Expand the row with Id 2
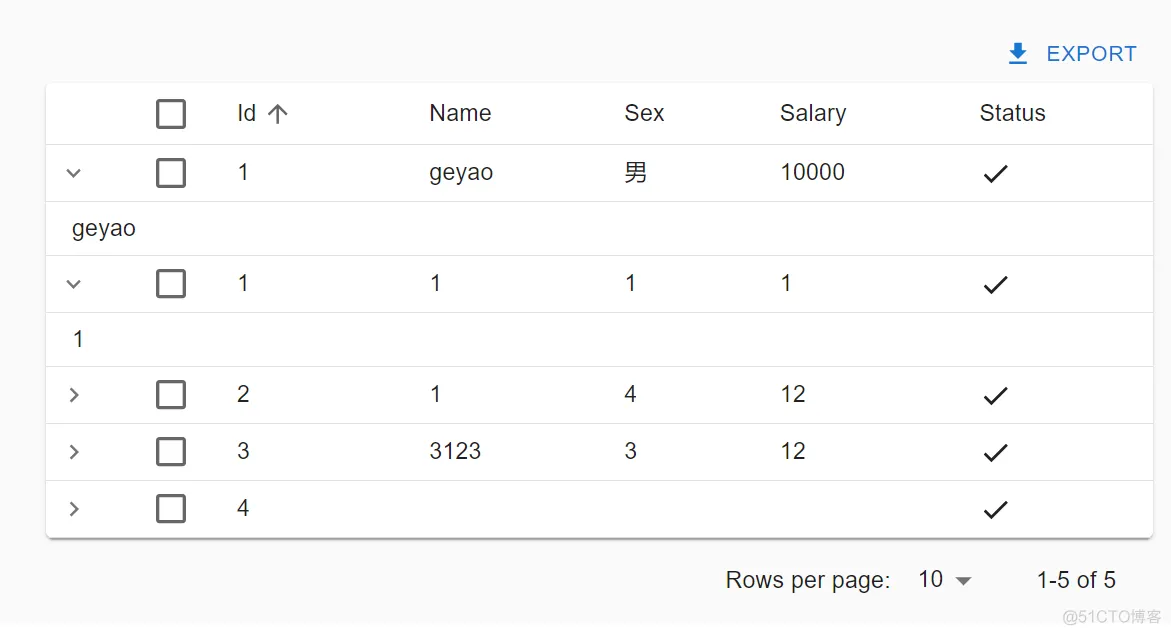The image size is (1171, 635). (73, 395)
